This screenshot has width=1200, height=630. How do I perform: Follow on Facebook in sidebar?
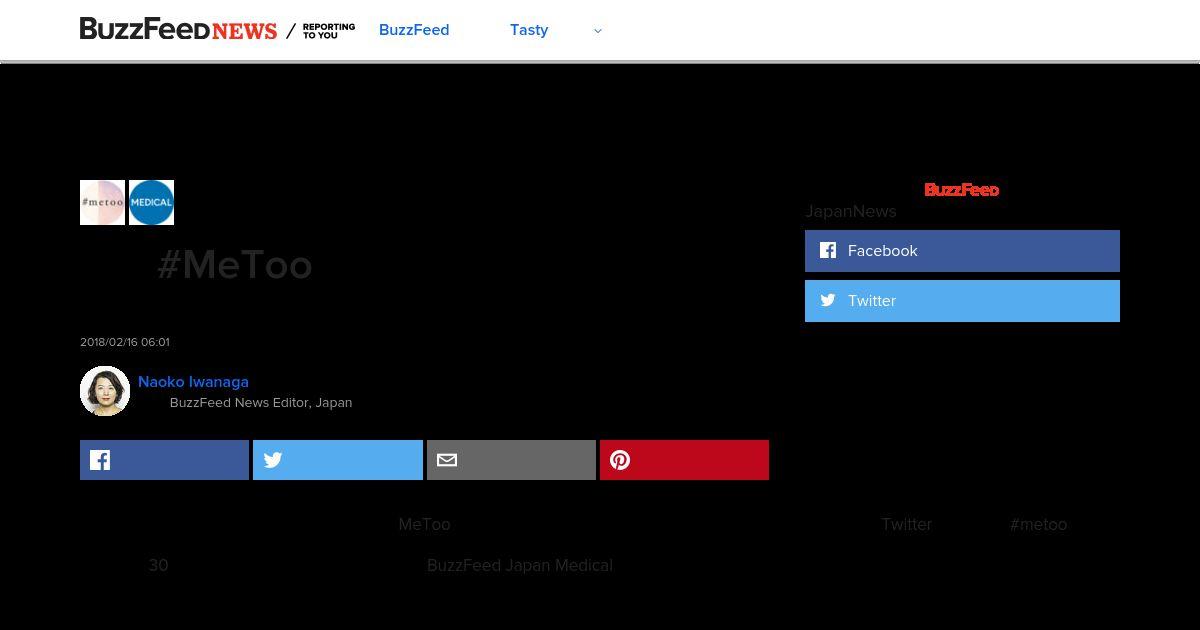(962, 251)
